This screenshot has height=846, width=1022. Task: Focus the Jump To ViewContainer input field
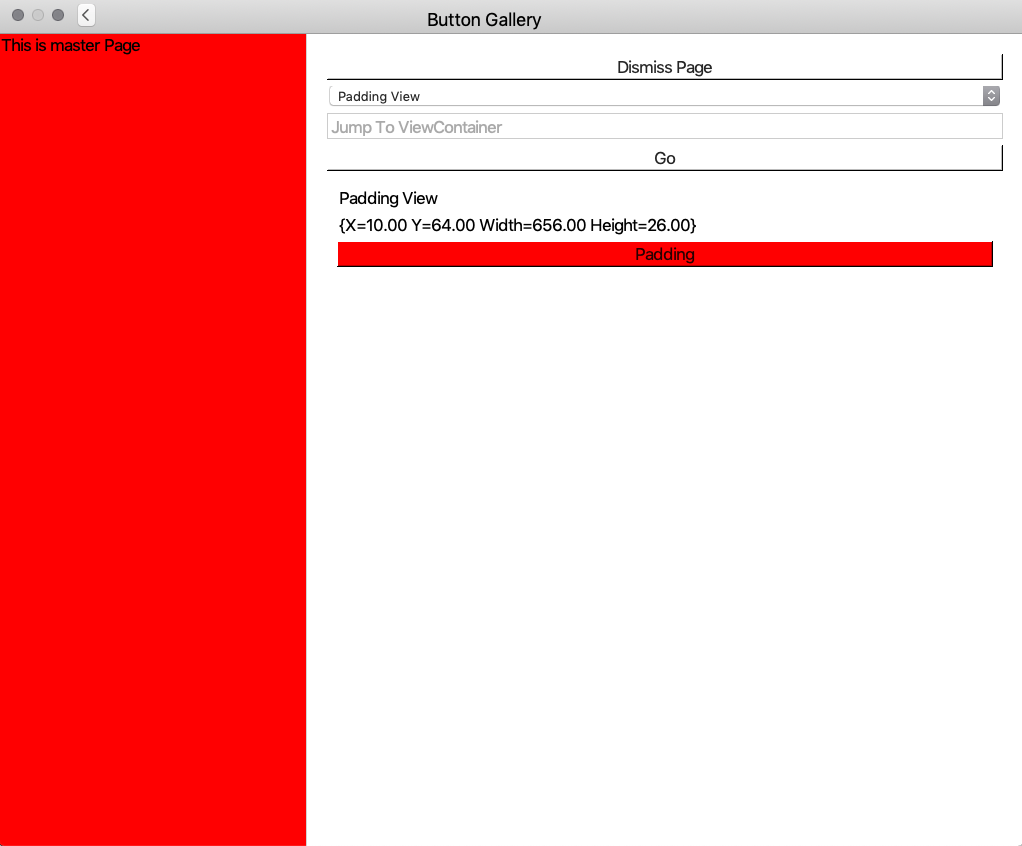pyautogui.click(x=664, y=126)
